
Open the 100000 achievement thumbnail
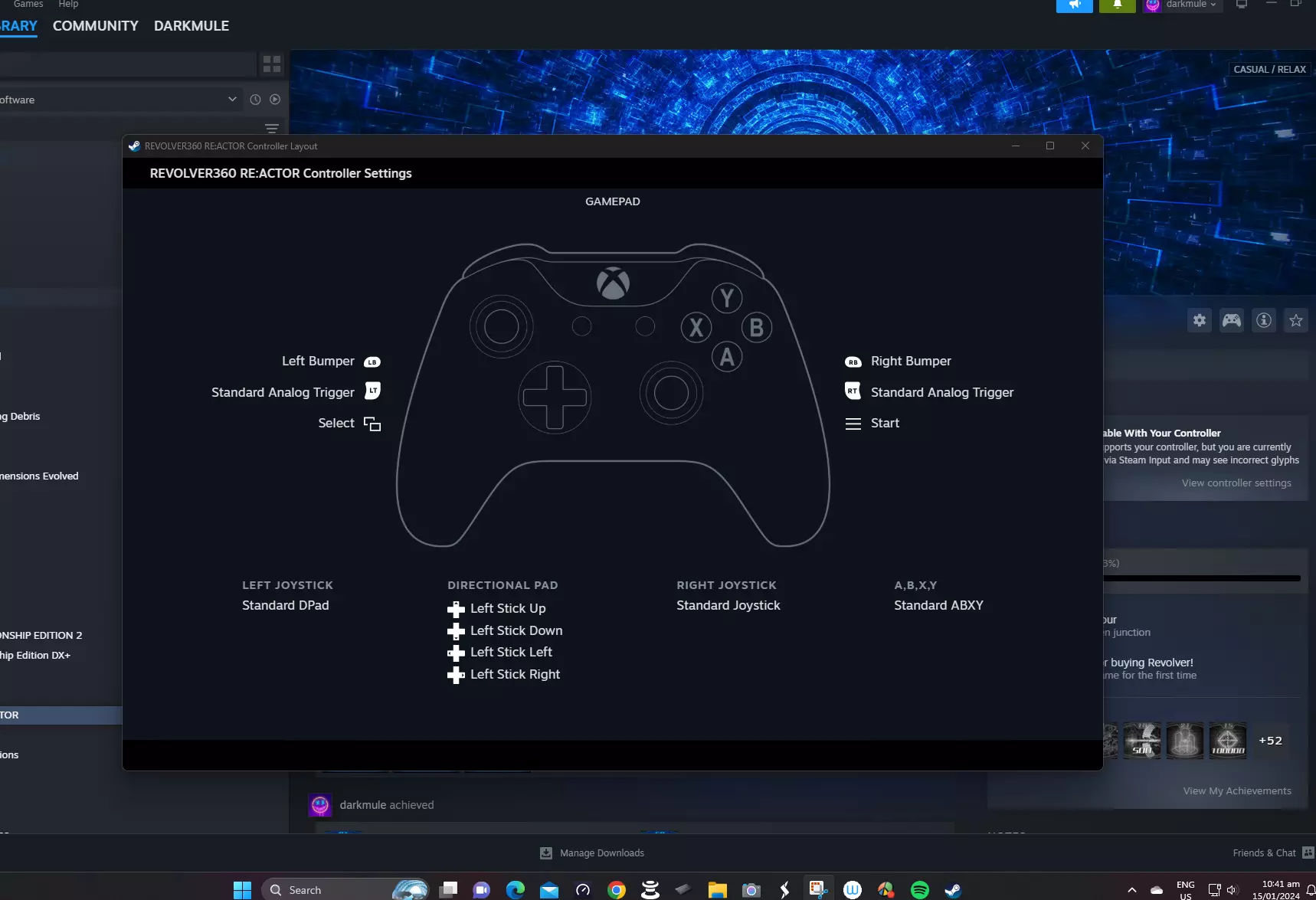tap(1228, 741)
